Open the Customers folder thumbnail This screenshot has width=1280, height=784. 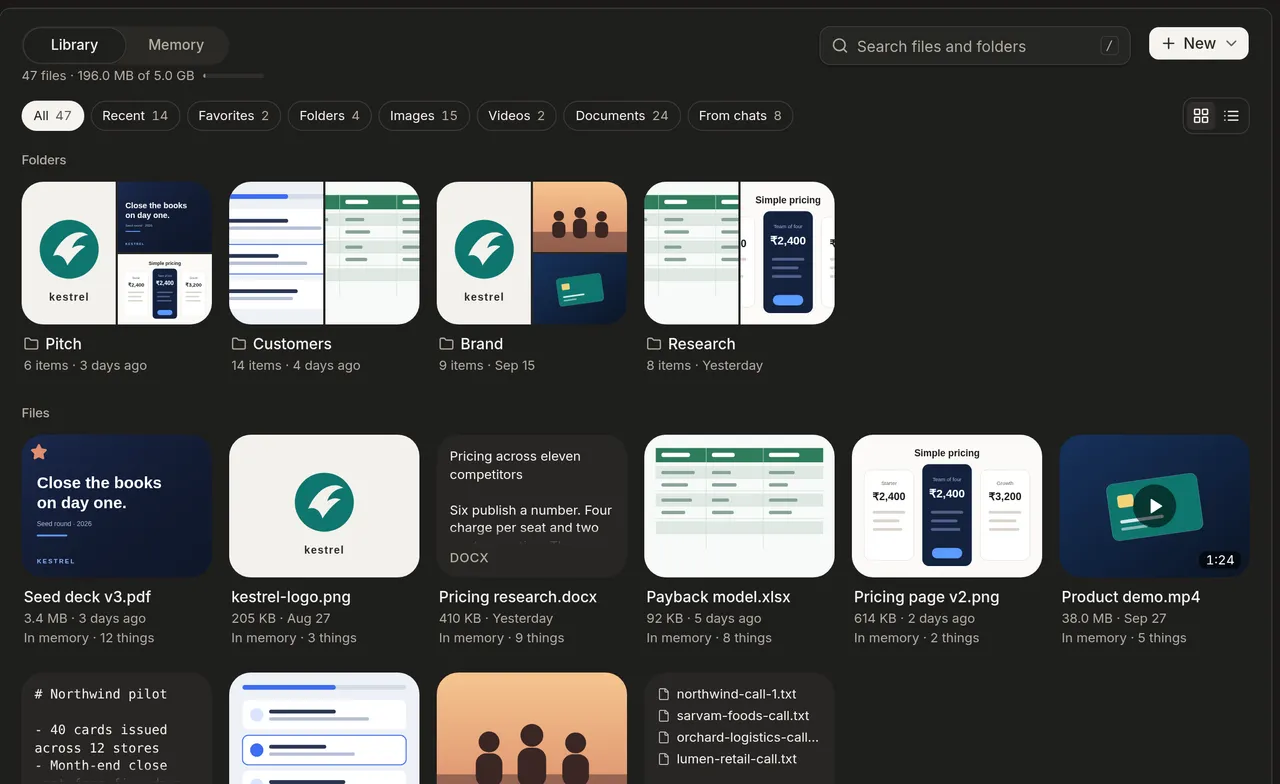324,253
